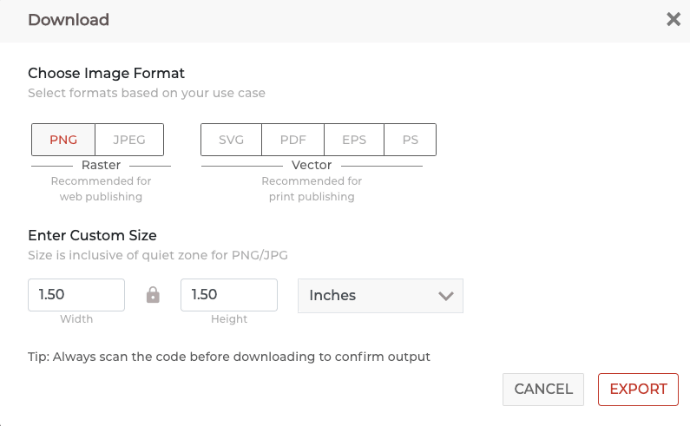Choose SVG vector format
The height and width of the screenshot is (426, 690).
tap(231, 140)
